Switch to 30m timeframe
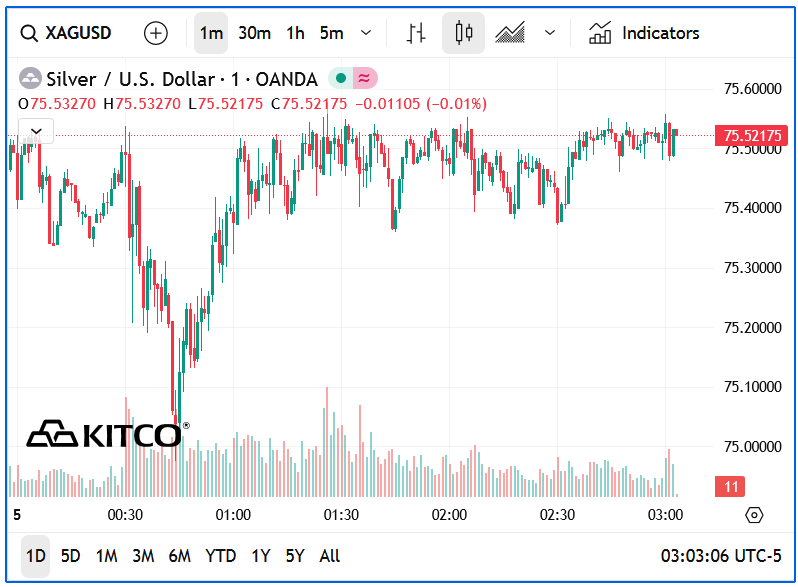798x587 pixels. pos(254,33)
